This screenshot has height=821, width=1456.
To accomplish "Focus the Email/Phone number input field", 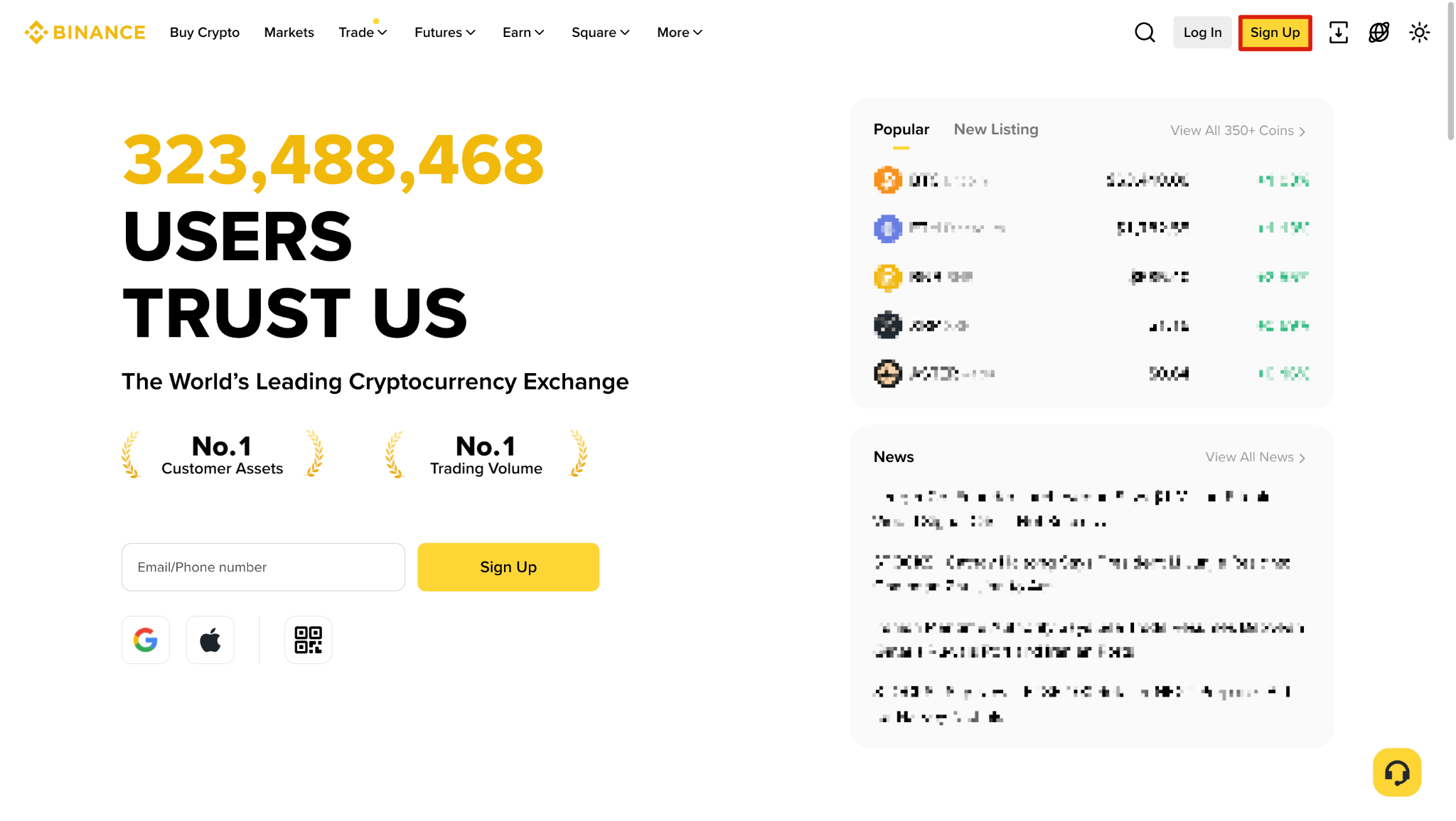I will point(263,567).
